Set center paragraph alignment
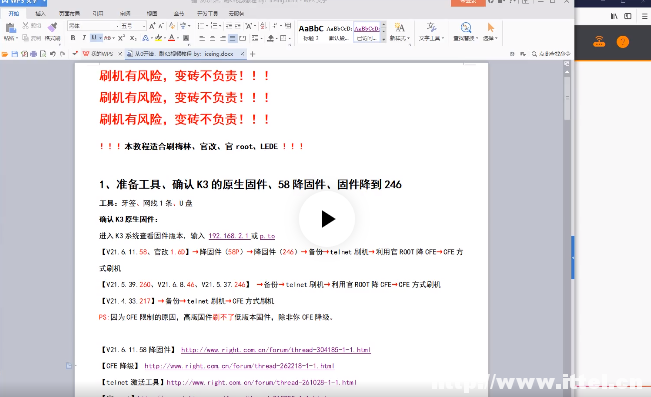The width and height of the screenshot is (651, 397). point(212,38)
